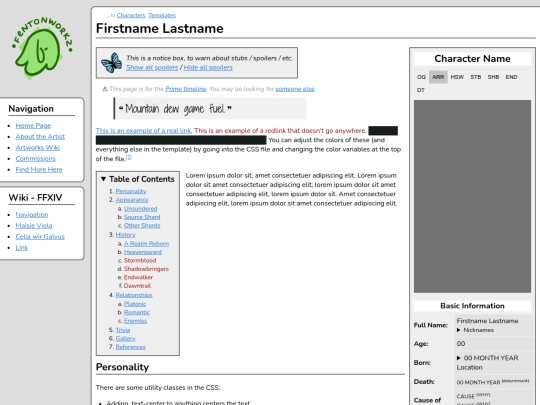The image size is (540, 405).
Task: Click the Dawntrail redlink
Action: 137,286
